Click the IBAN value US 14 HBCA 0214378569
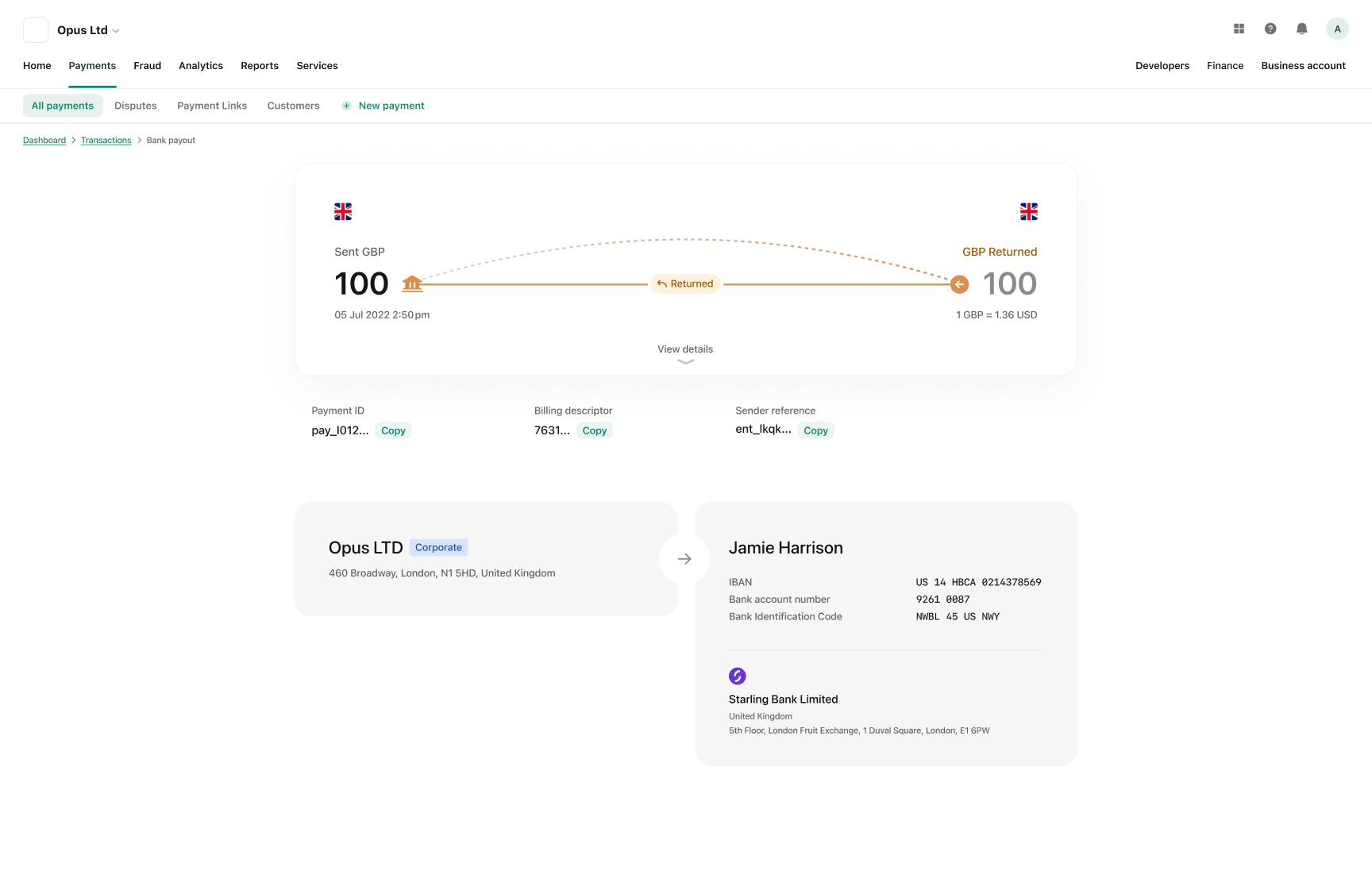The width and height of the screenshot is (1372, 887). coord(978,582)
